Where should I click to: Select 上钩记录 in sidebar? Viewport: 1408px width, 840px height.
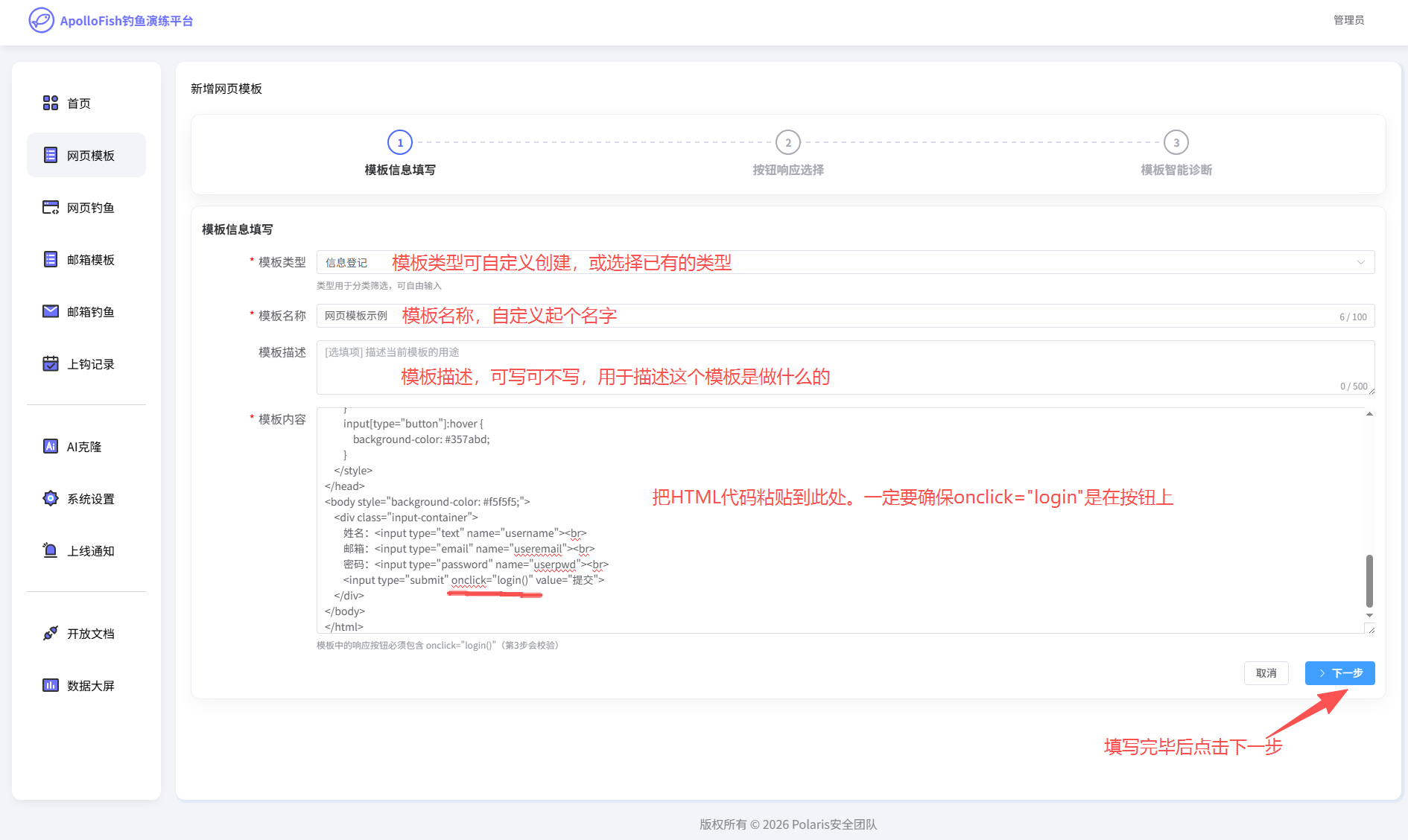click(86, 363)
